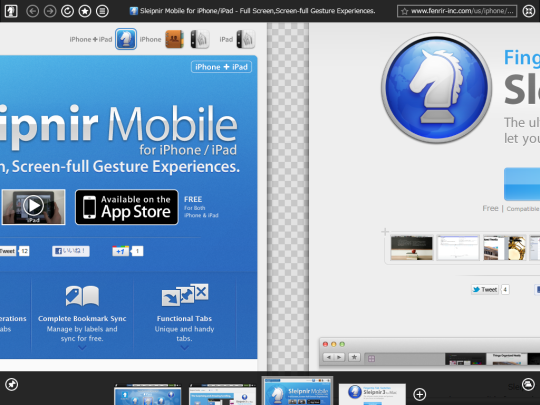The width and height of the screenshot is (540, 405).
Task: Click the address bar showing www.fenrir-inc.com
Action: click(x=457, y=11)
